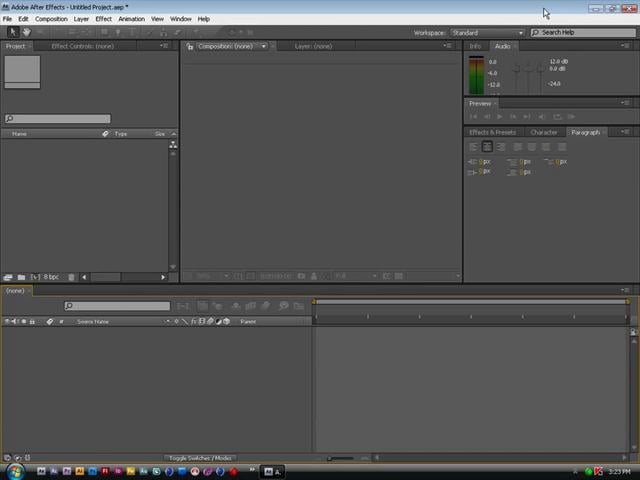Open the Composition (none) dropdown arrow
The height and width of the screenshot is (480, 640).
(x=264, y=46)
